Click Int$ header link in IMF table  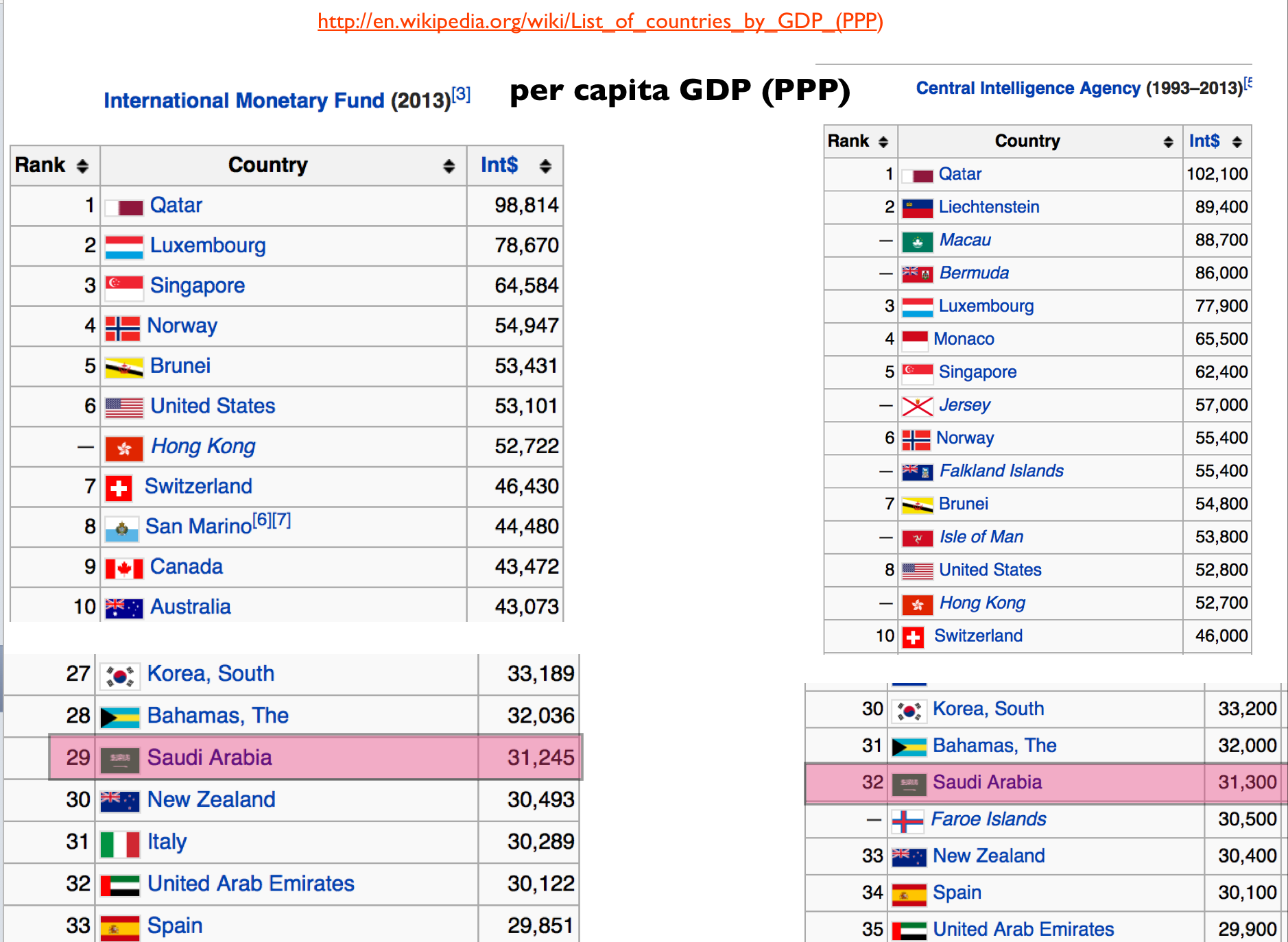(x=499, y=165)
